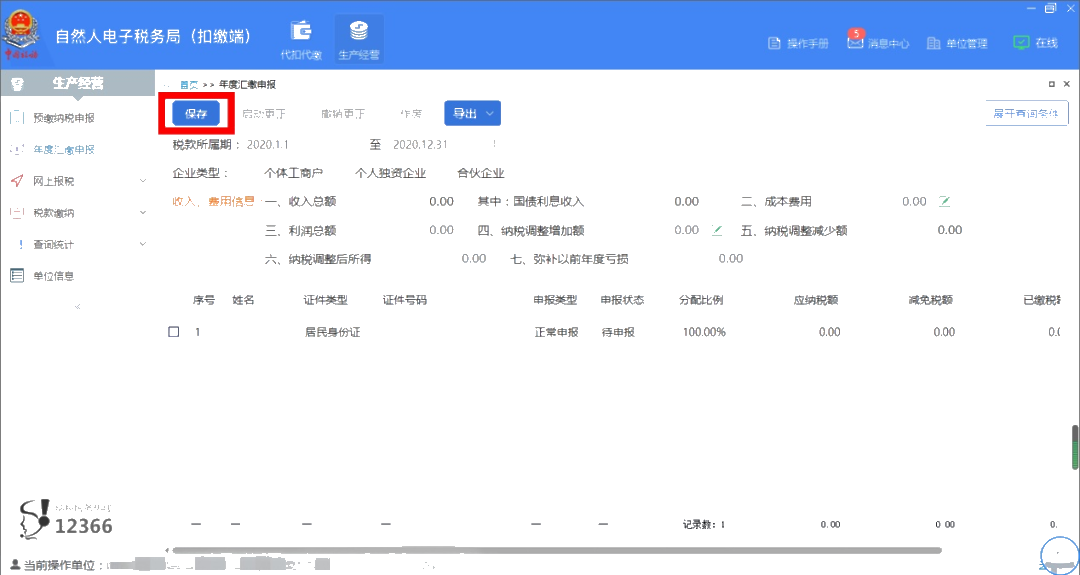Click the 作废 button
This screenshot has width=1080, height=575.
tap(411, 114)
